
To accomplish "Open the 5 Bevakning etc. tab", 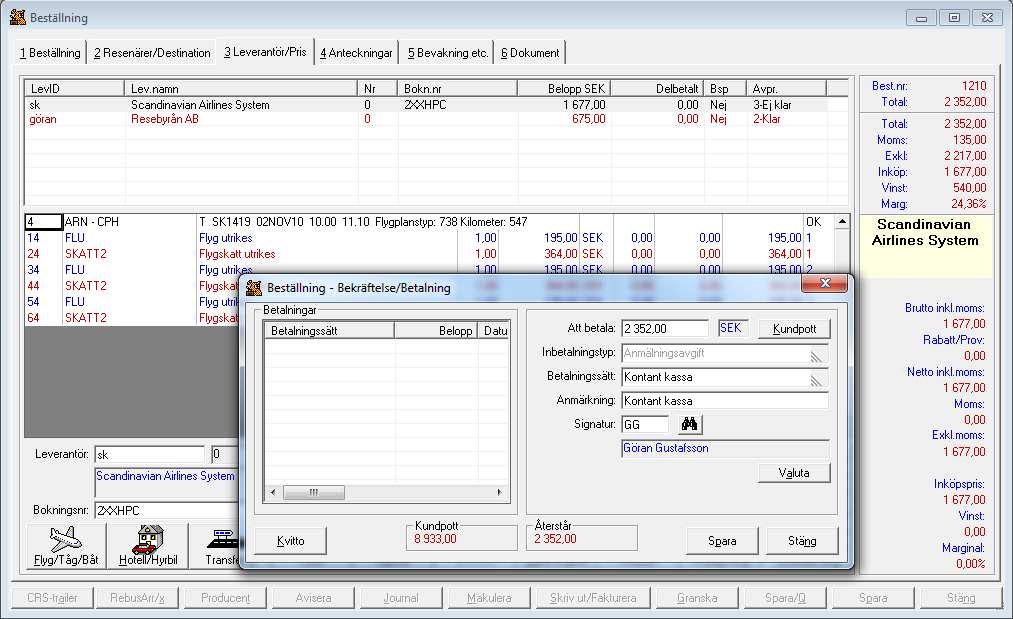I will [x=448, y=53].
